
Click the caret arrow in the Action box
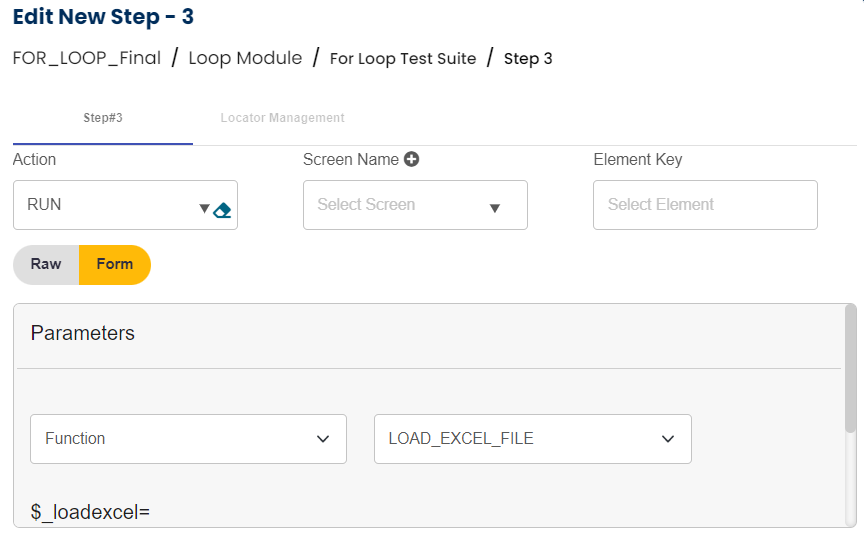pos(204,208)
